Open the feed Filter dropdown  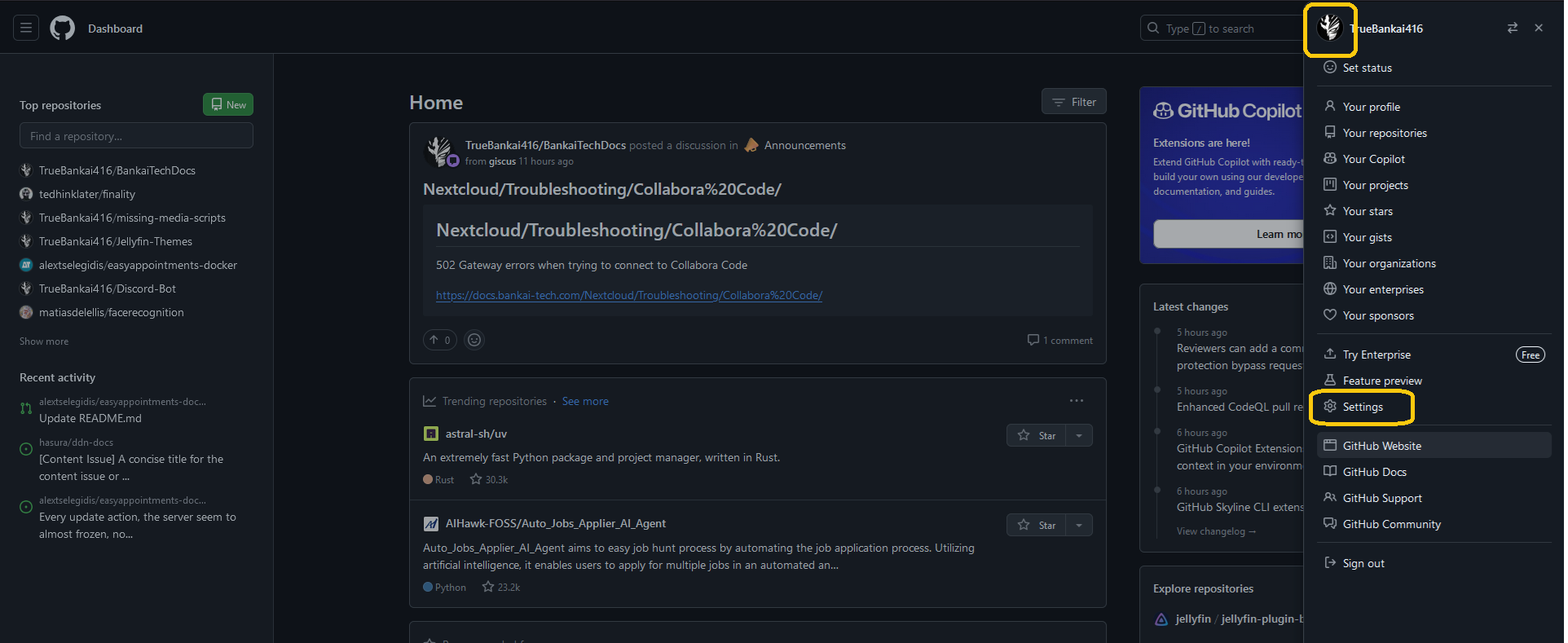tap(1074, 102)
